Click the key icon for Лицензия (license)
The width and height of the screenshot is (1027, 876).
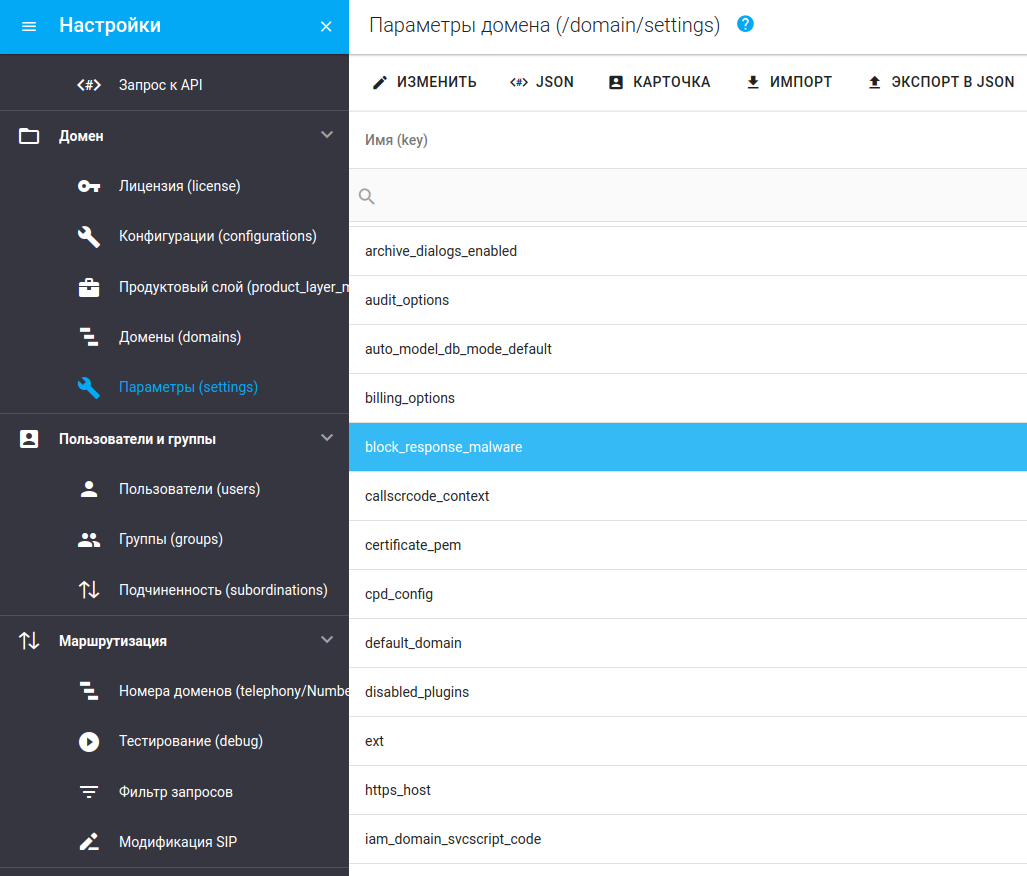point(89,186)
